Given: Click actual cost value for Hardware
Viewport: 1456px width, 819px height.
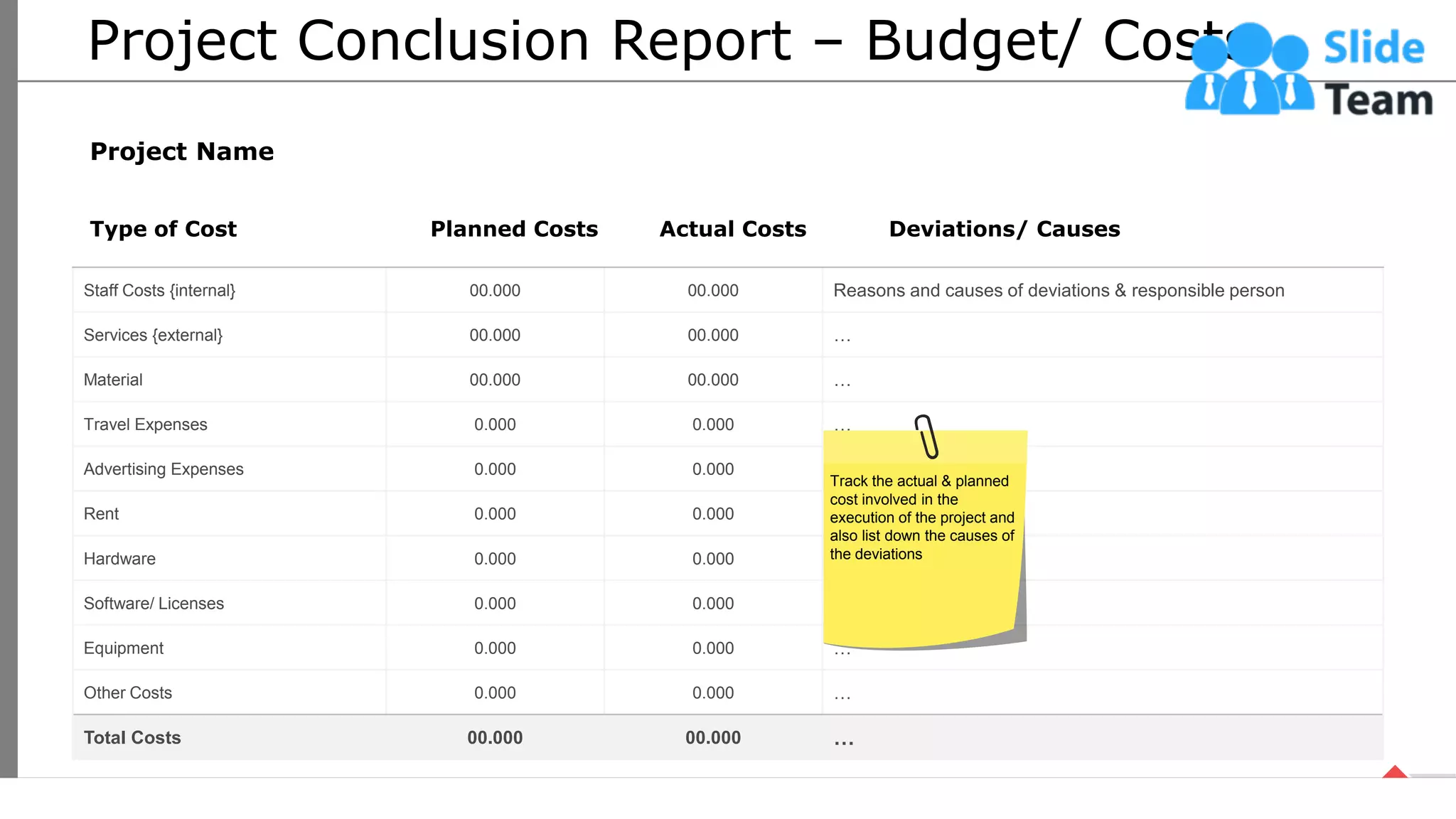Looking at the screenshot, I should point(713,559).
